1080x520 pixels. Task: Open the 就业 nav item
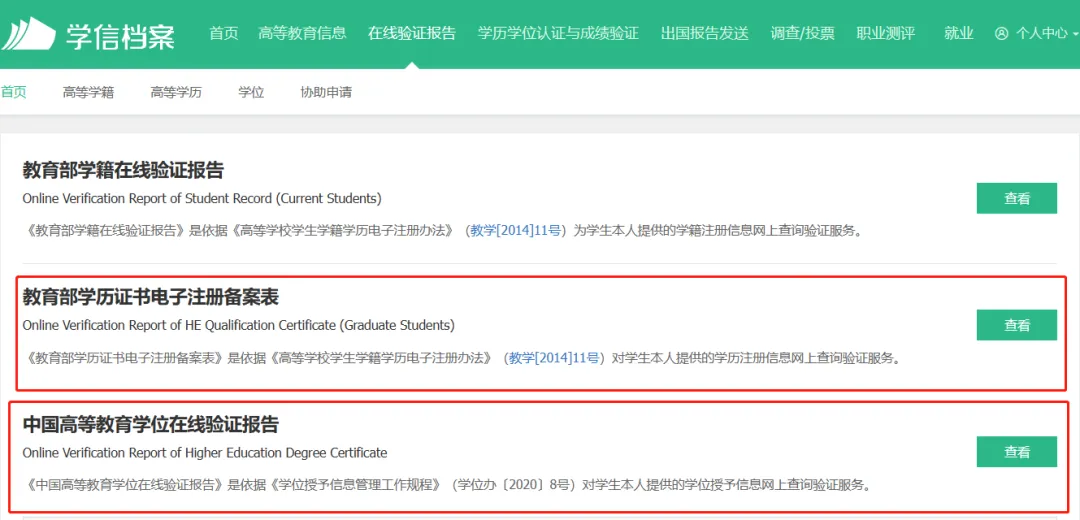[959, 33]
